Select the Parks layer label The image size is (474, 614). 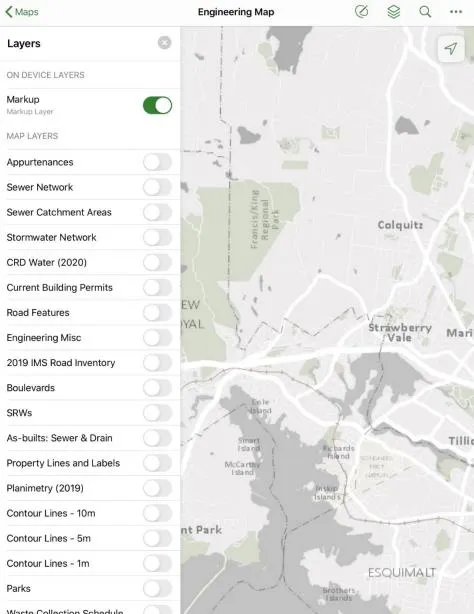tap(18, 588)
